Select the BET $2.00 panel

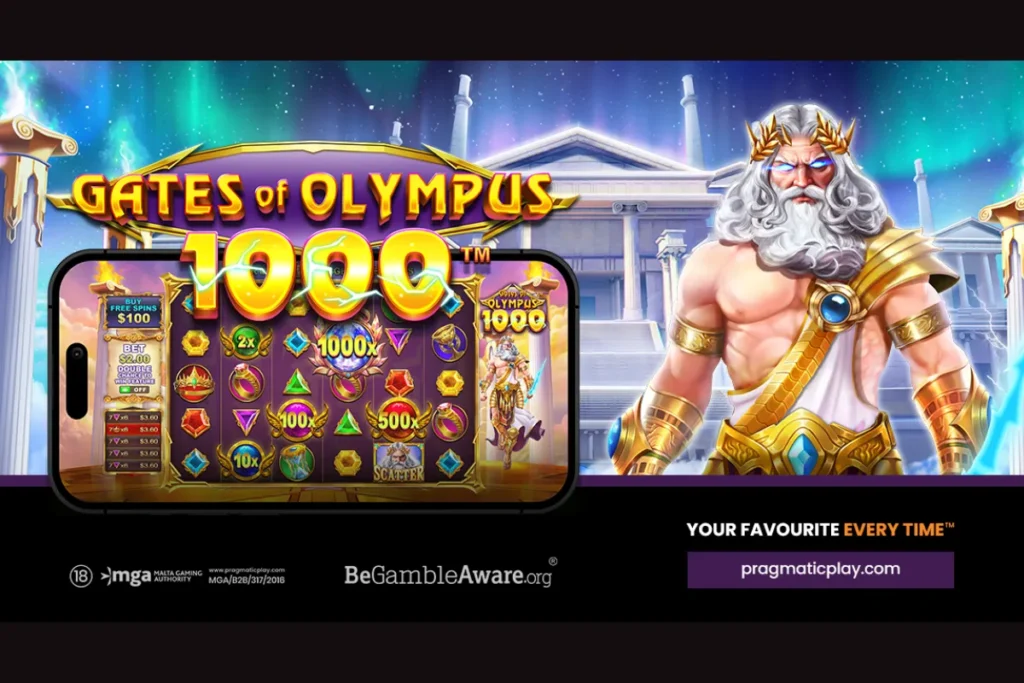[x=135, y=369]
